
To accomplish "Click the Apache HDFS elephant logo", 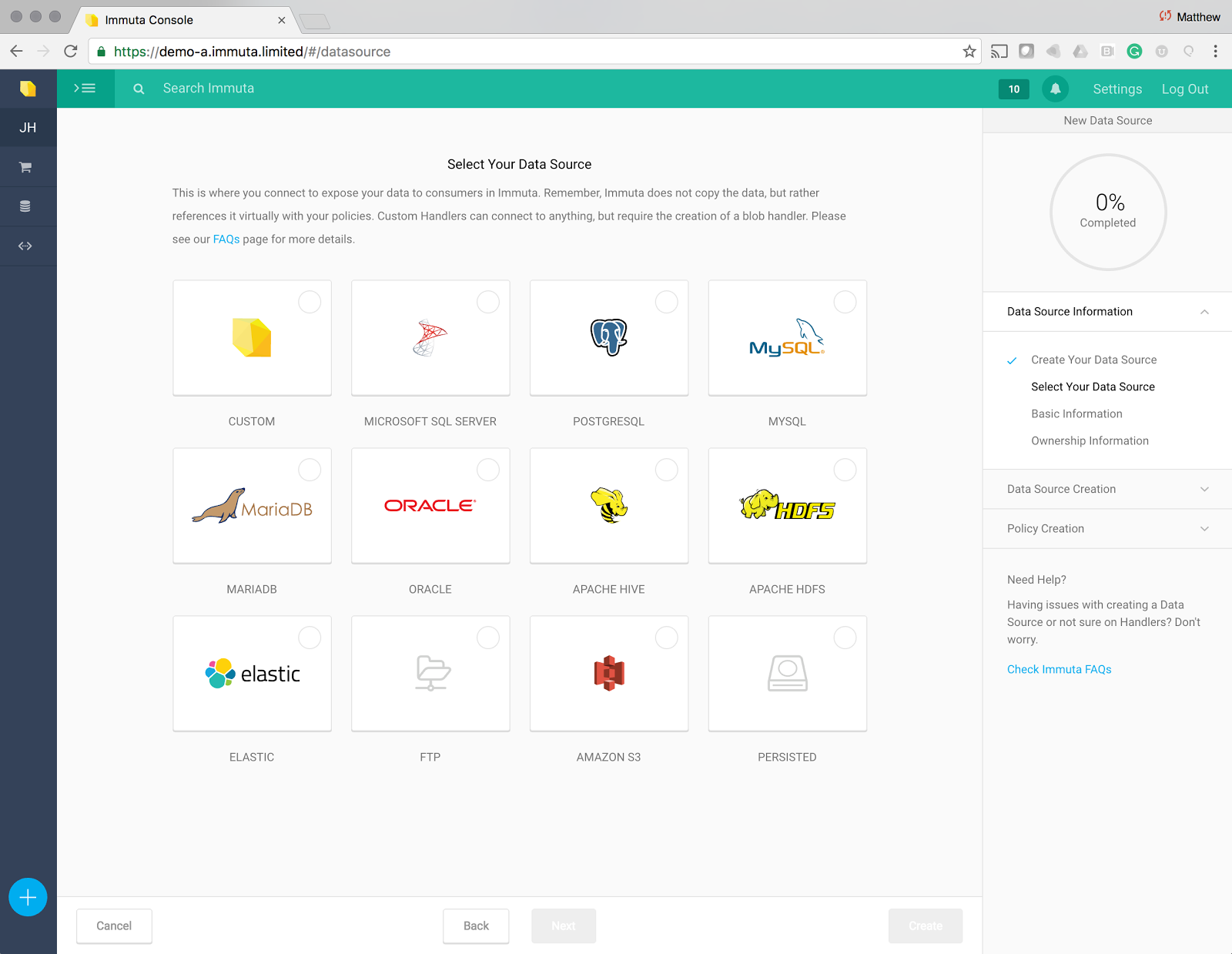I will click(x=787, y=505).
